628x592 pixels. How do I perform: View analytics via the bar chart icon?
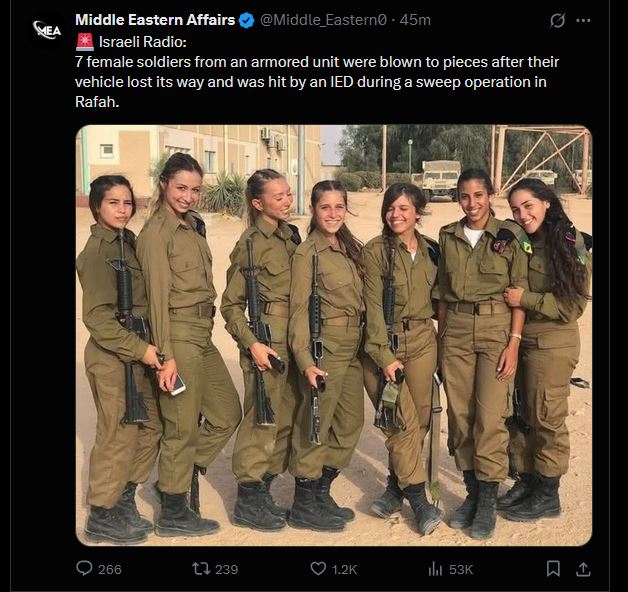(x=435, y=568)
